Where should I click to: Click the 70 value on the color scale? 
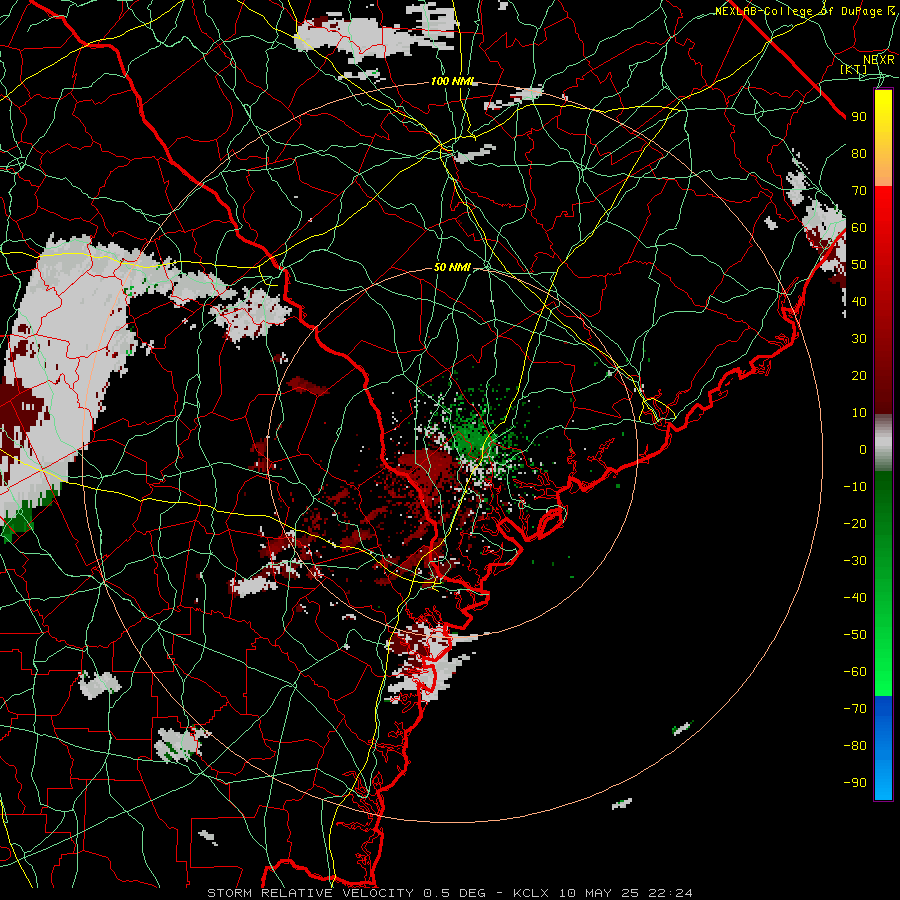(x=859, y=191)
